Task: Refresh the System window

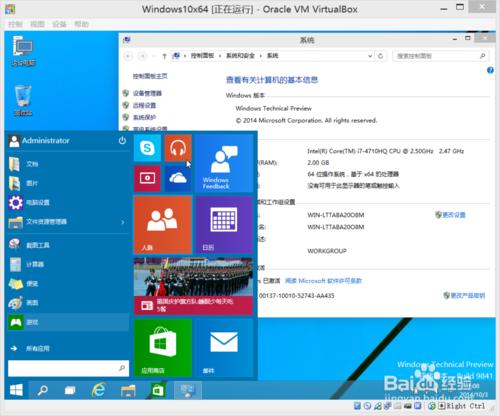Action: click(380, 56)
